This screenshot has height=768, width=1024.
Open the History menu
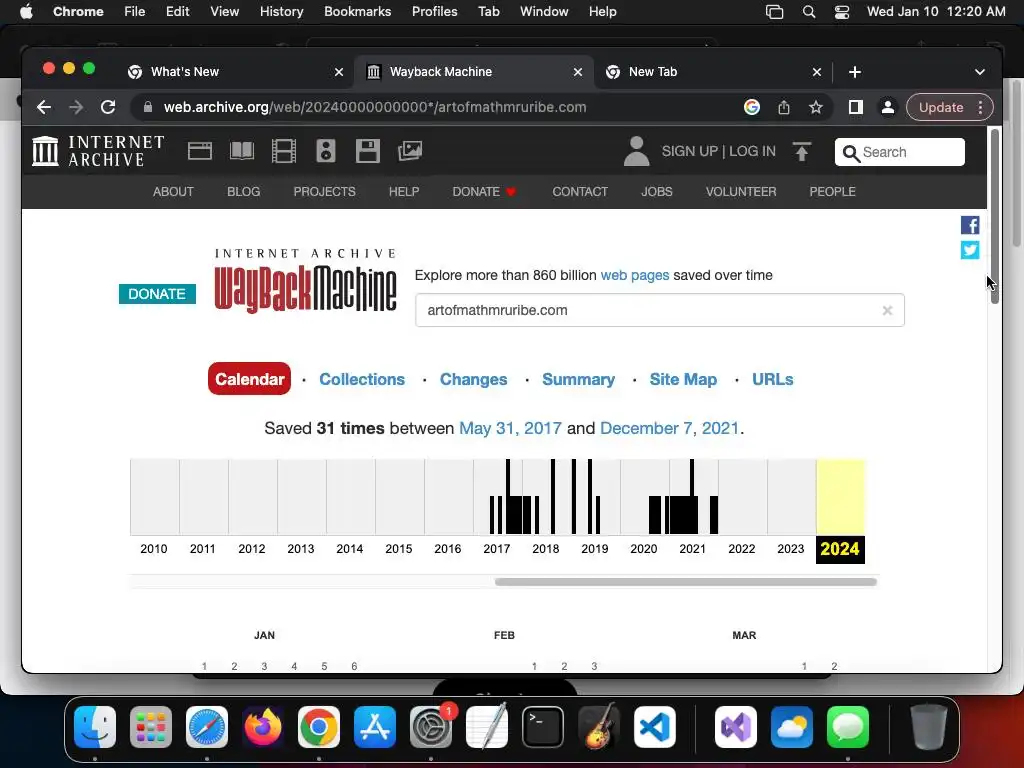pos(281,12)
